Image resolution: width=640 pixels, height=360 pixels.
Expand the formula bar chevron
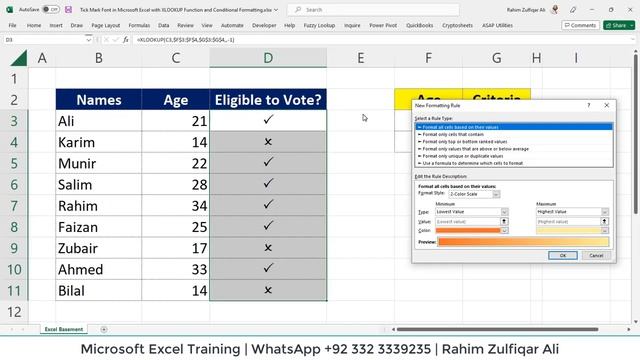click(x=633, y=40)
